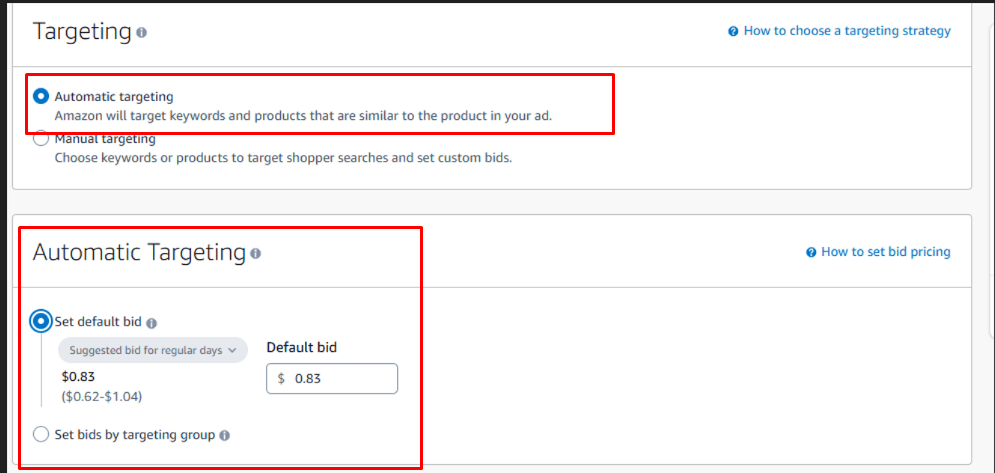Enable Set bids by targeting group option
The image size is (995, 473).
[41, 434]
